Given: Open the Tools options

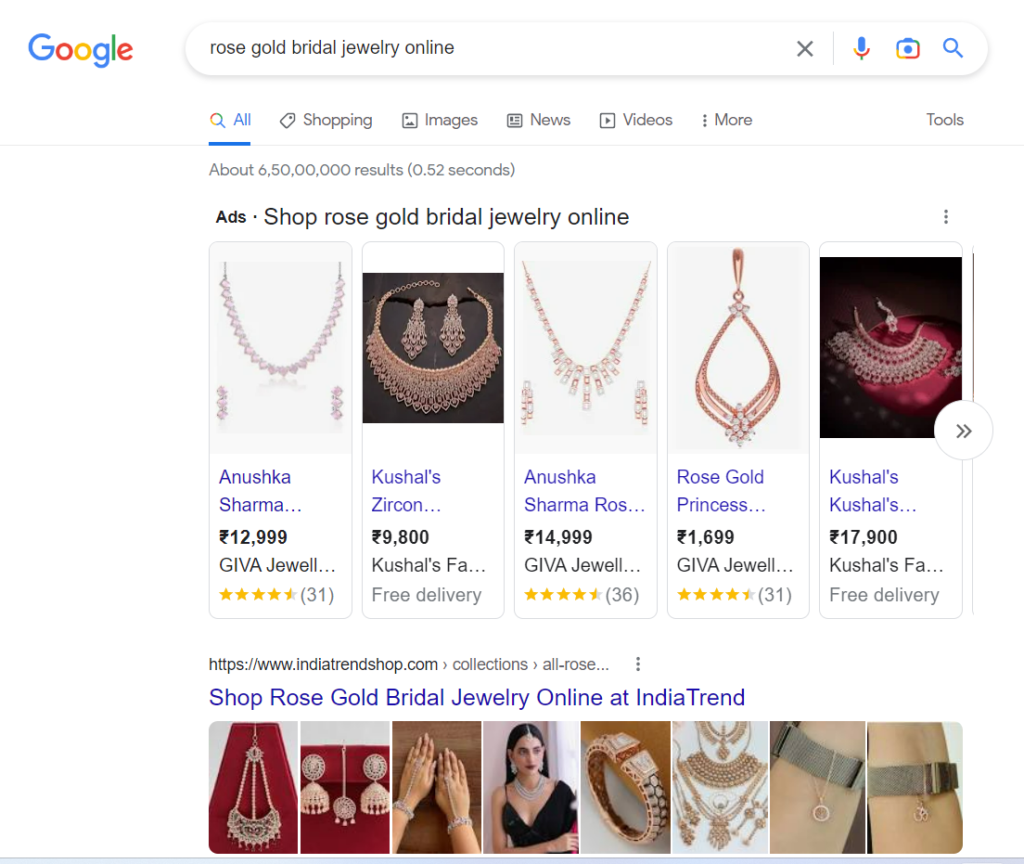Looking at the screenshot, I should pos(944,119).
